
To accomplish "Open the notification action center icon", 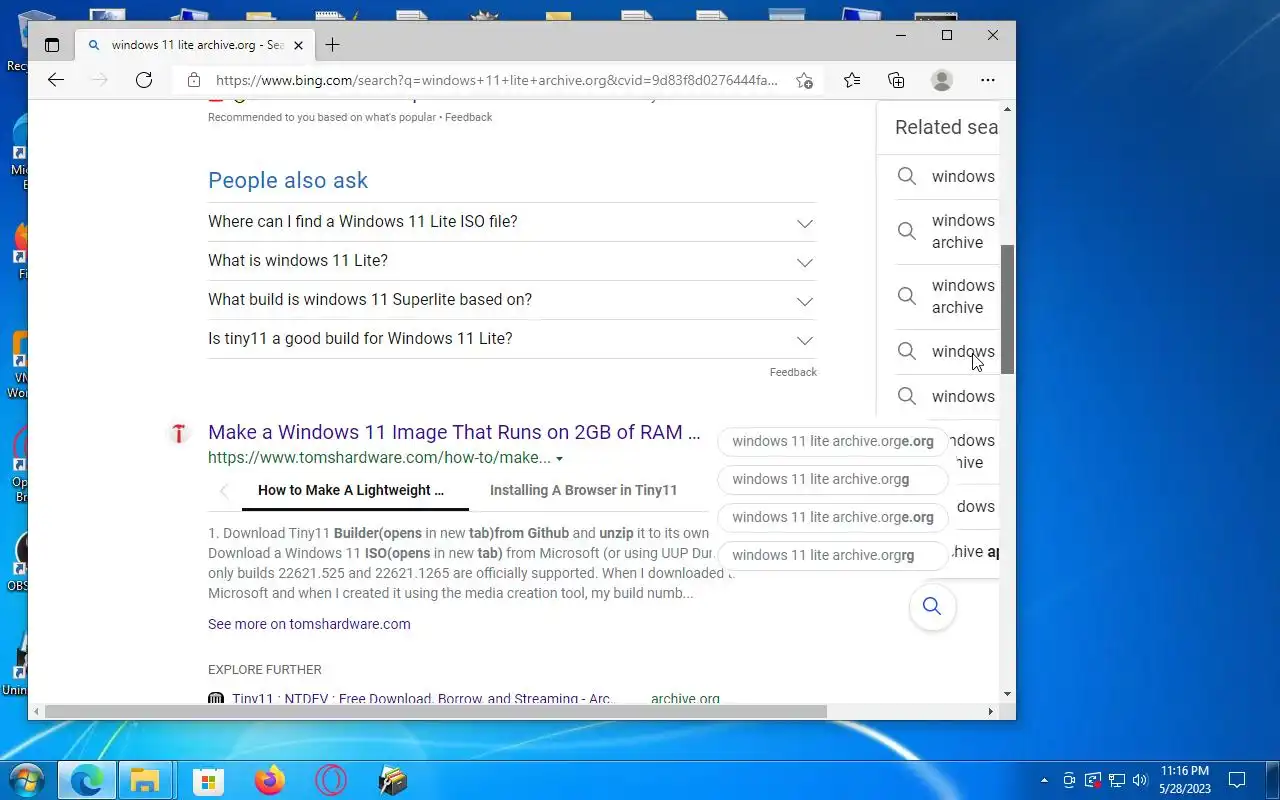I will 1237,780.
